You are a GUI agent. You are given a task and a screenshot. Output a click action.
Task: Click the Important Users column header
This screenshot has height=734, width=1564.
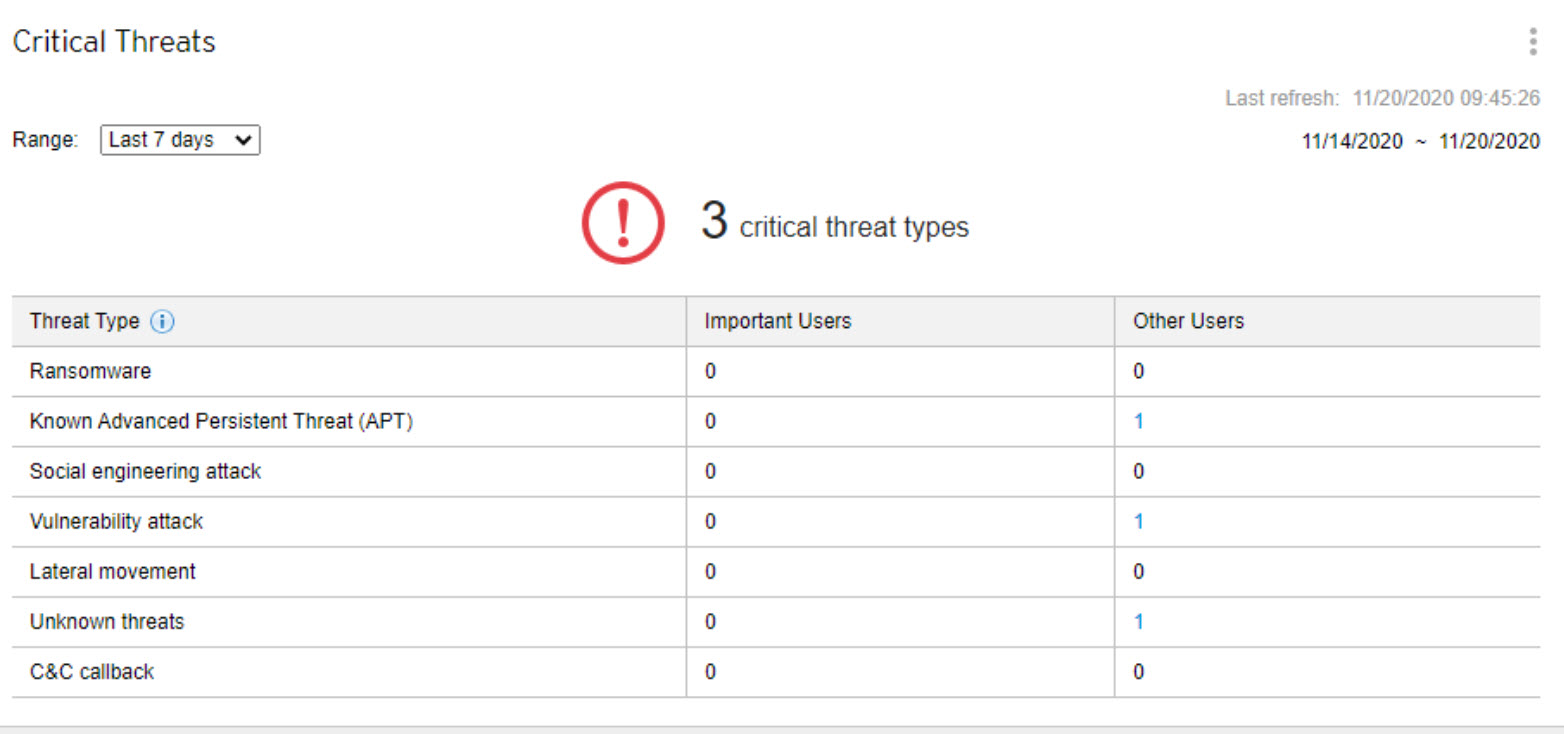776,321
